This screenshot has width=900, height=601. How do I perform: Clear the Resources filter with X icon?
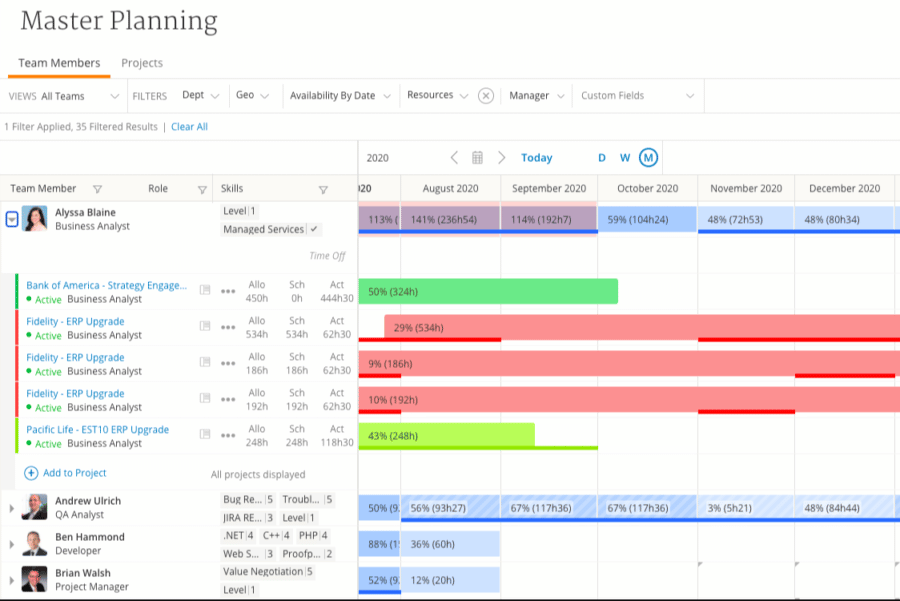486,96
